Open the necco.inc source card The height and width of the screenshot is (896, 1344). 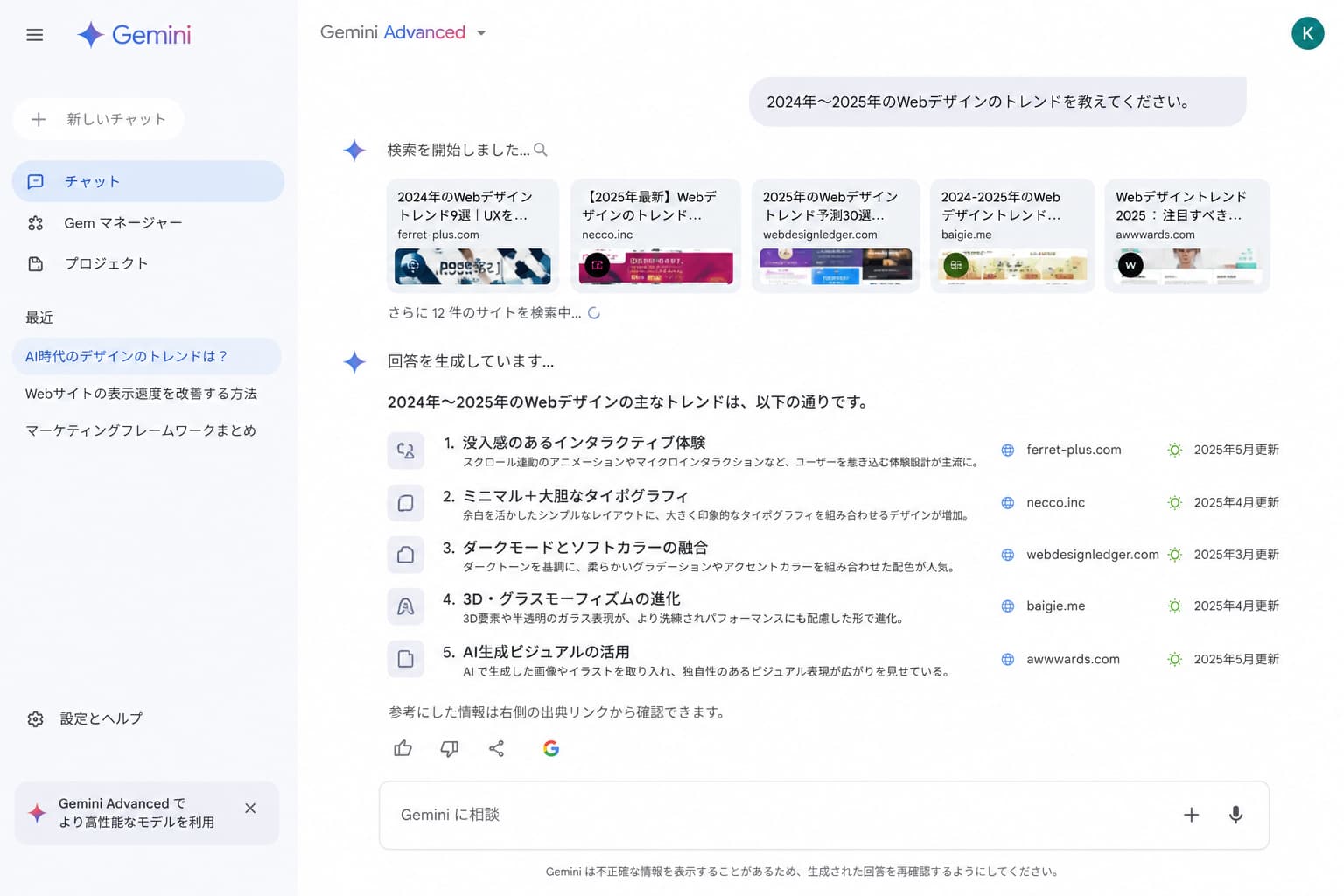coord(655,235)
